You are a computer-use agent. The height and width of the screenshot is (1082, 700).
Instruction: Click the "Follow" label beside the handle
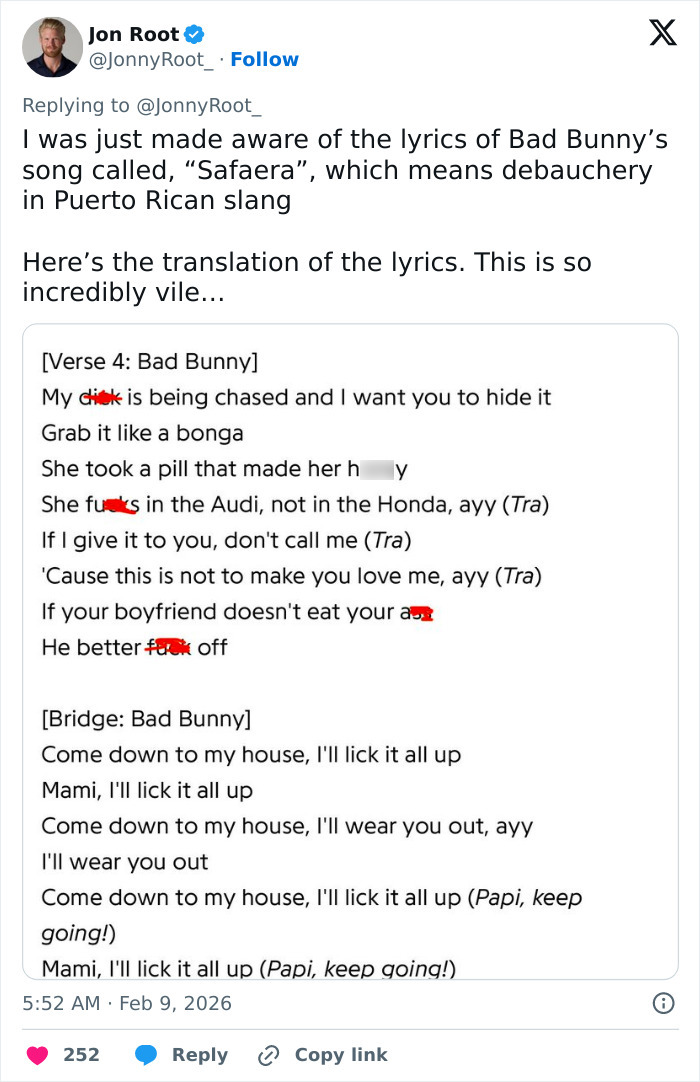click(264, 60)
